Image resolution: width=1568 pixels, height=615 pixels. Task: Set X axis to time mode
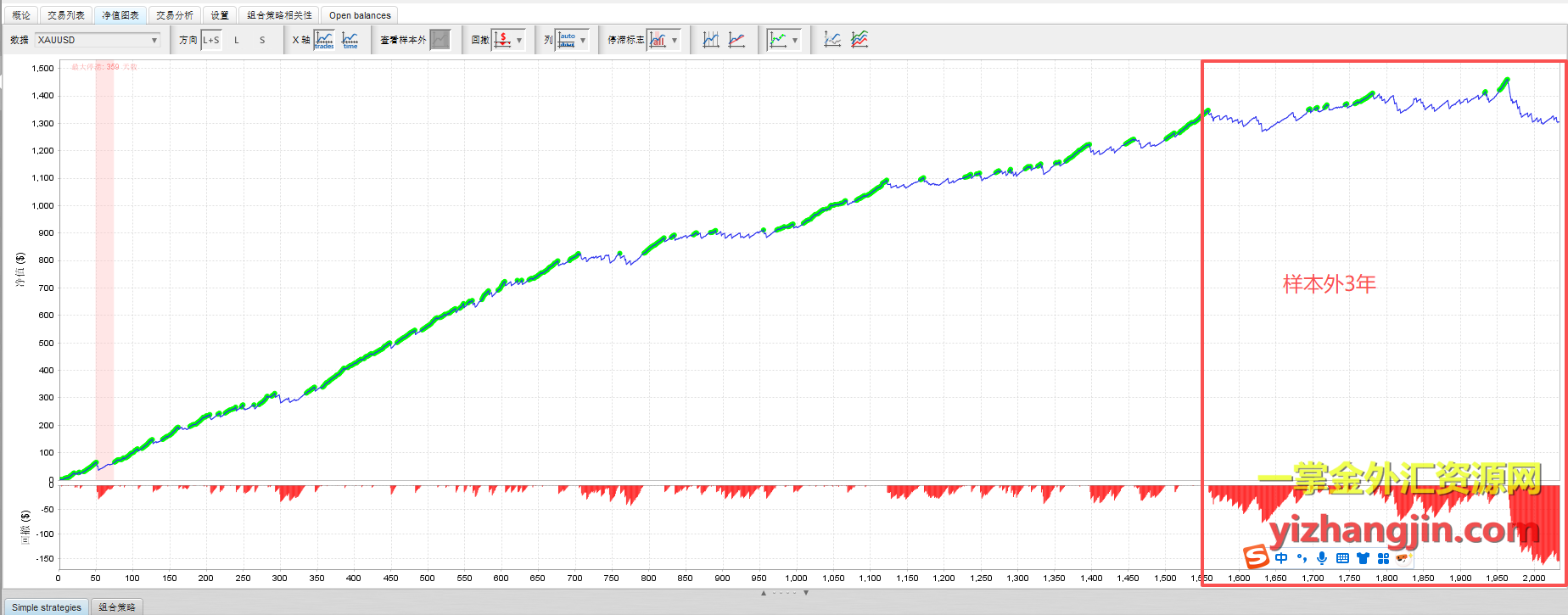click(x=350, y=40)
